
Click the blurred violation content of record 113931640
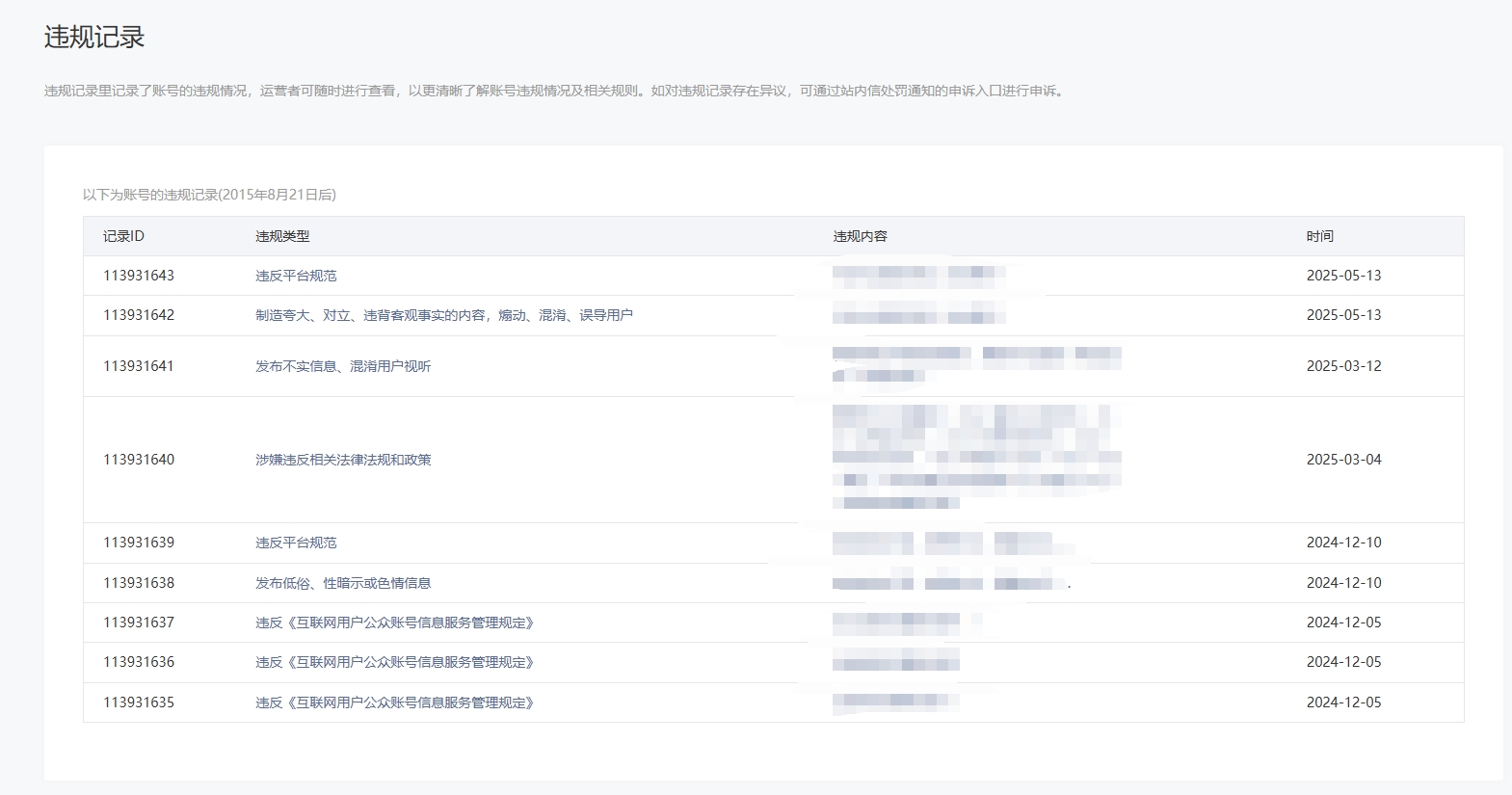click(x=975, y=459)
